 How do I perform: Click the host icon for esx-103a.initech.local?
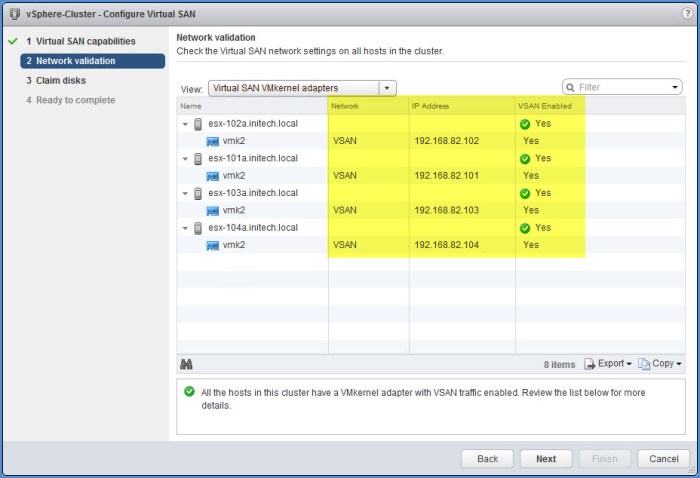[198, 194]
